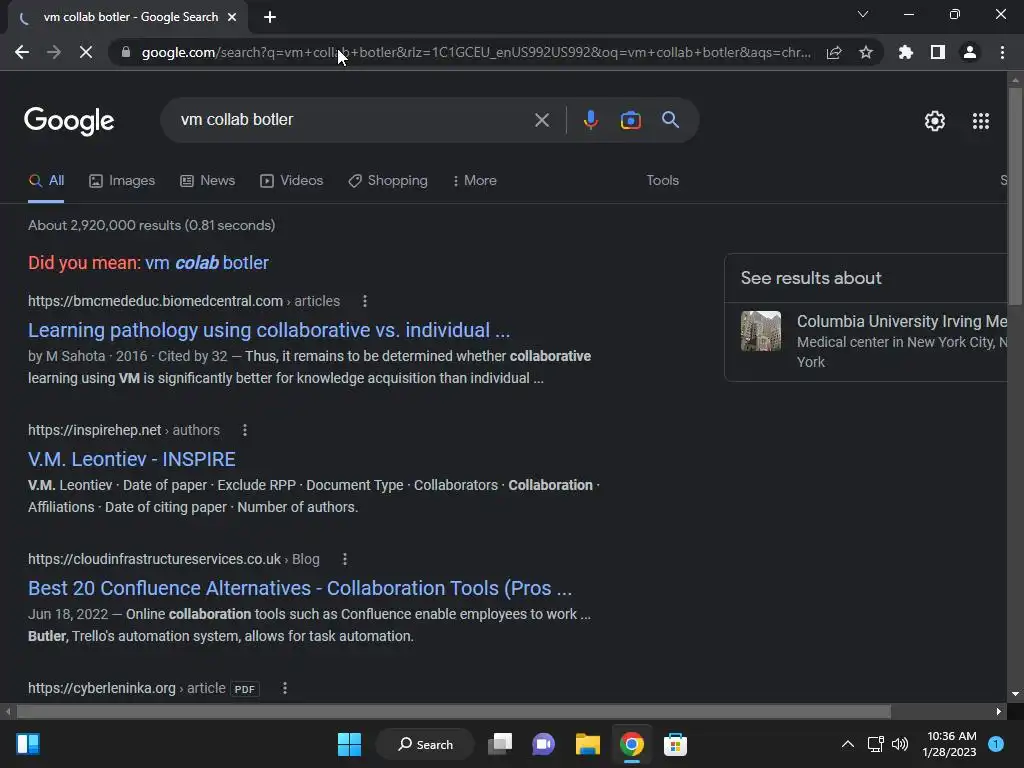The width and height of the screenshot is (1024, 768).
Task: Stop loading the page
Action: point(86,52)
